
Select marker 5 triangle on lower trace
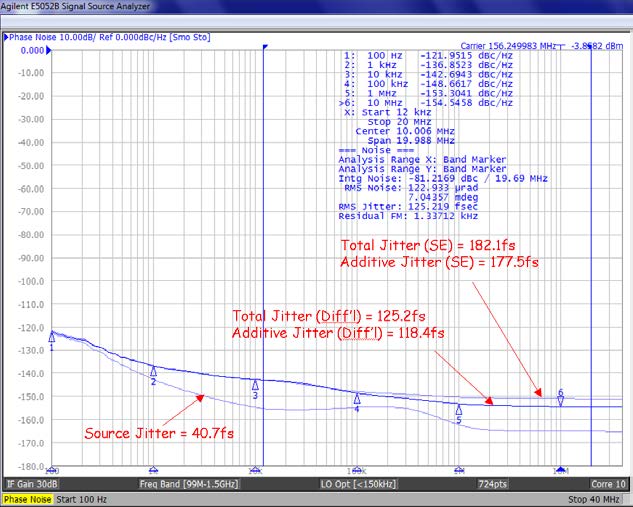click(x=459, y=410)
